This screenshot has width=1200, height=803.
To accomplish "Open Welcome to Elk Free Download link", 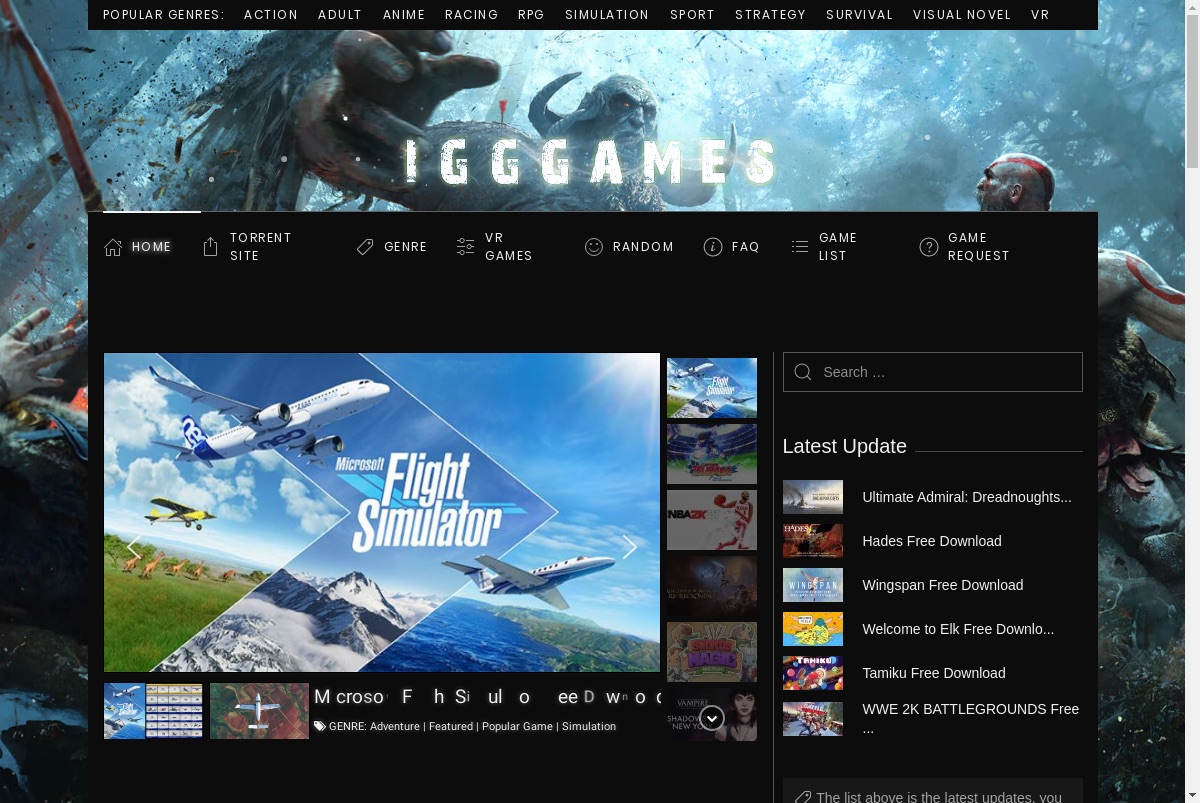I will click(958, 629).
